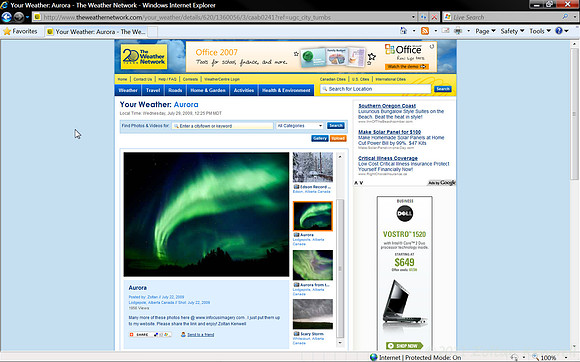Open the search provider dropdown arrow
This screenshot has height=362, width=580.
coord(575,17)
